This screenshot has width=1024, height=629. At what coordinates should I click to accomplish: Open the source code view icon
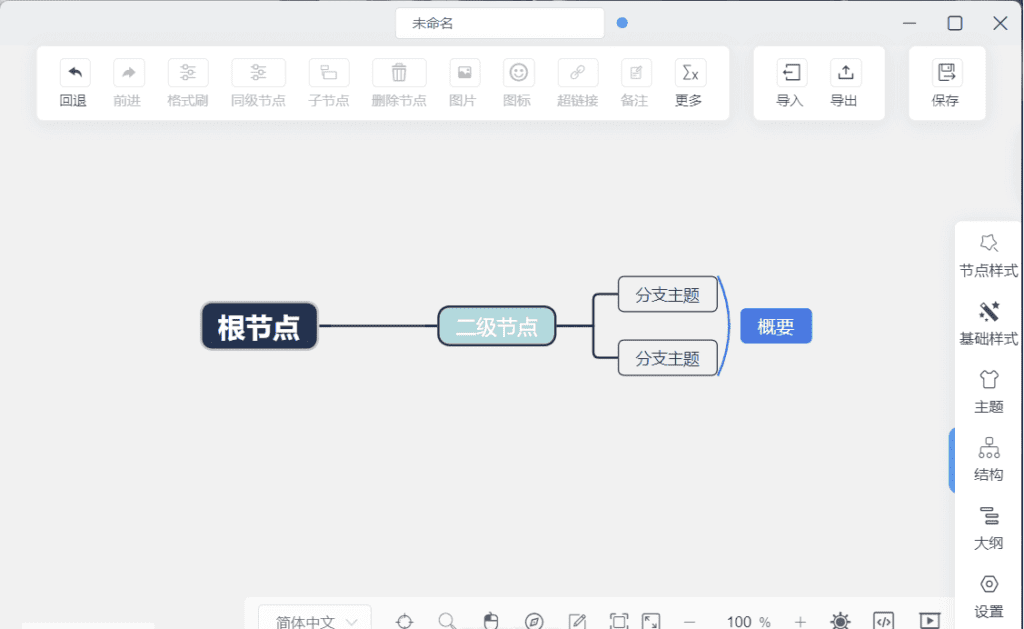pyautogui.click(x=884, y=621)
